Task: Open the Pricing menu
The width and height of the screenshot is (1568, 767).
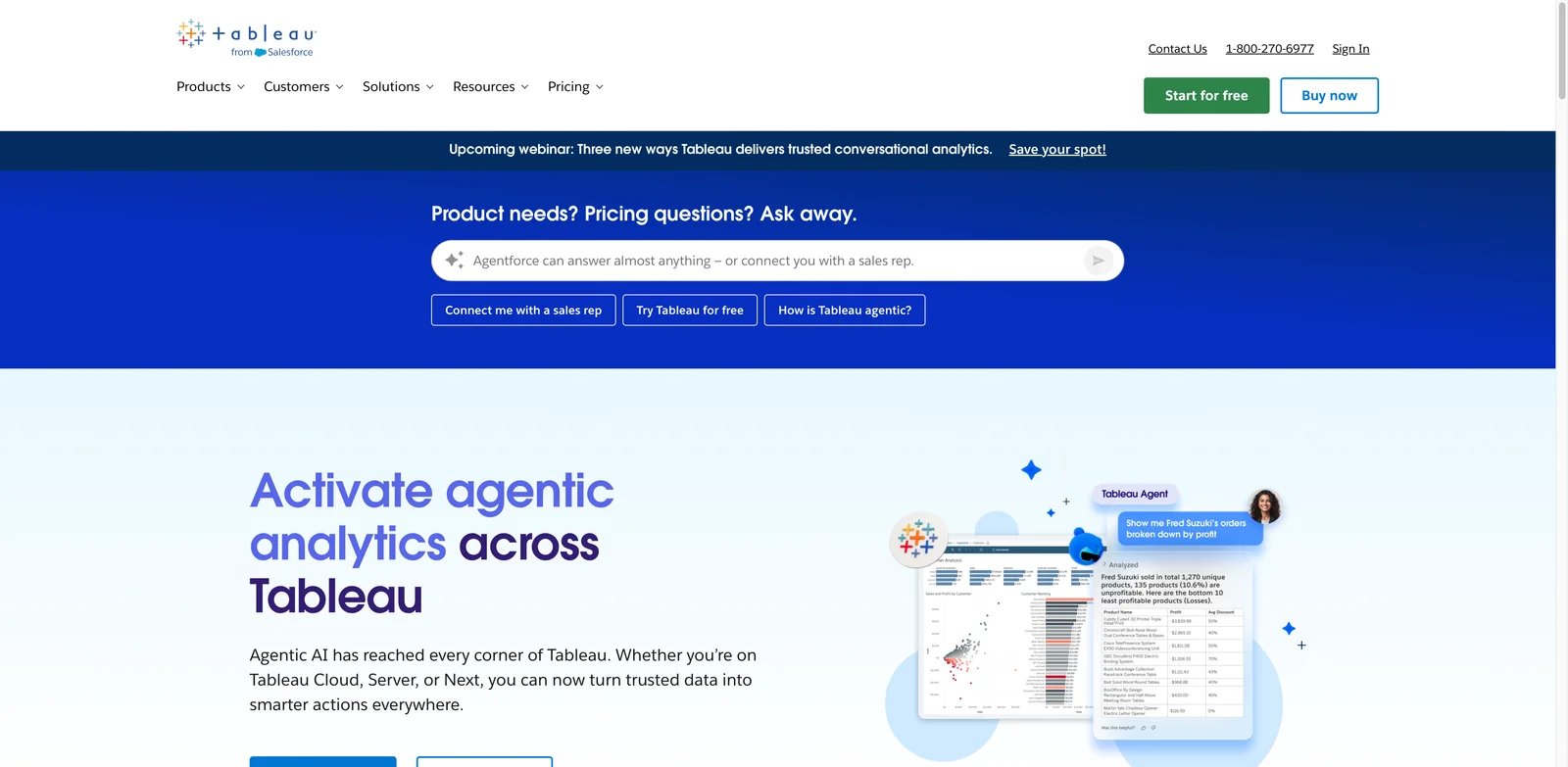Action: (x=575, y=87)
